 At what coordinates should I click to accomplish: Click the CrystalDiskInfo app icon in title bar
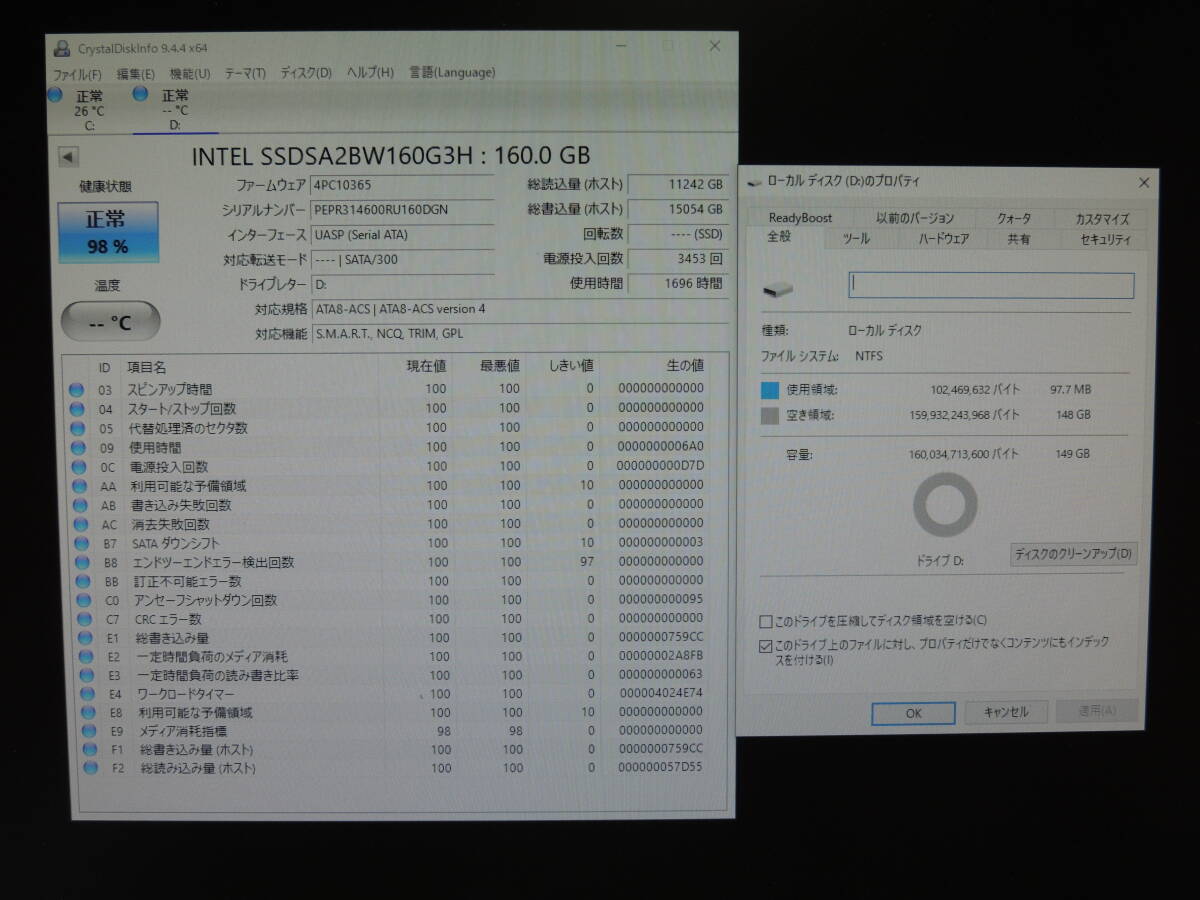62,48
